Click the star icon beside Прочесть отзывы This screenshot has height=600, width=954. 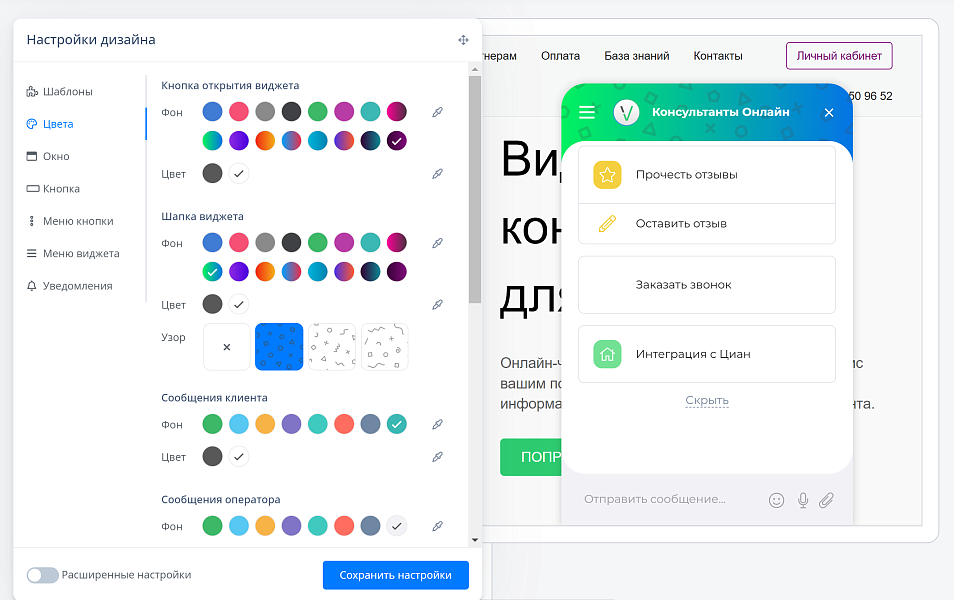[605, 174]
